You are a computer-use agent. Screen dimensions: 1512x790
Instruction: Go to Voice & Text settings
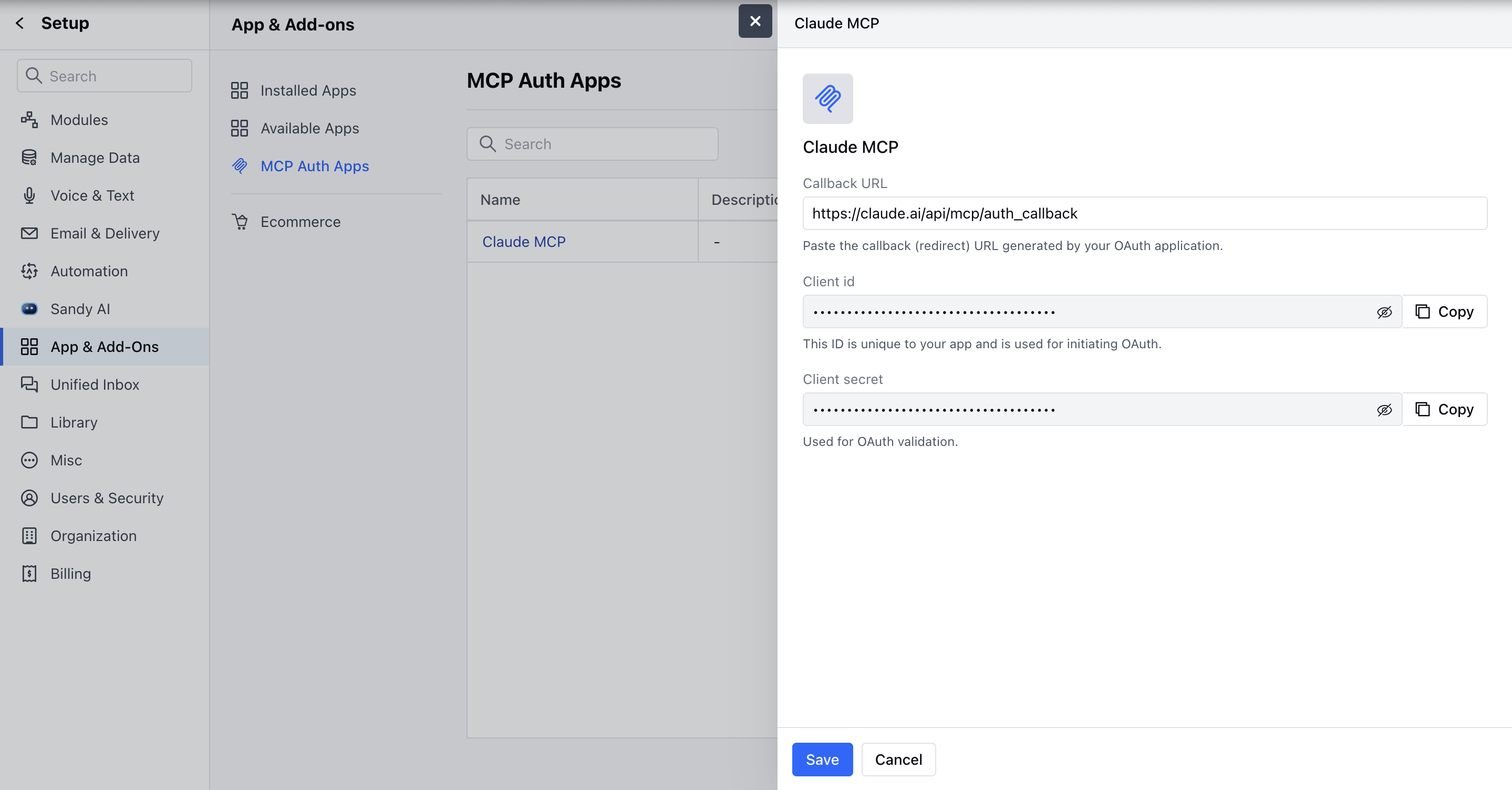click(x=105, y=195)
